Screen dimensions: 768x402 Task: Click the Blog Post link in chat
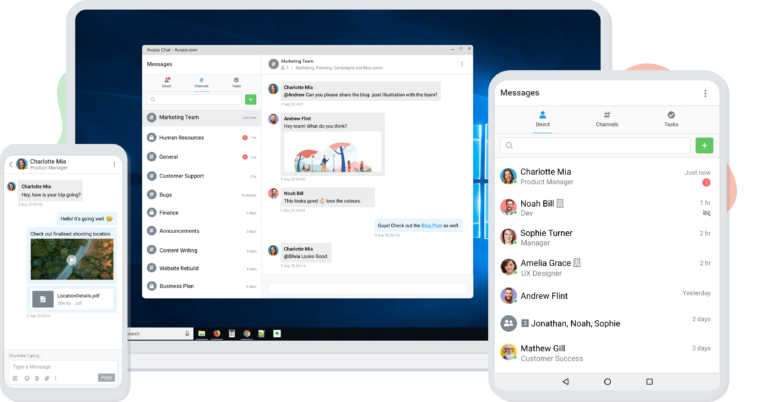click(430, 225)
